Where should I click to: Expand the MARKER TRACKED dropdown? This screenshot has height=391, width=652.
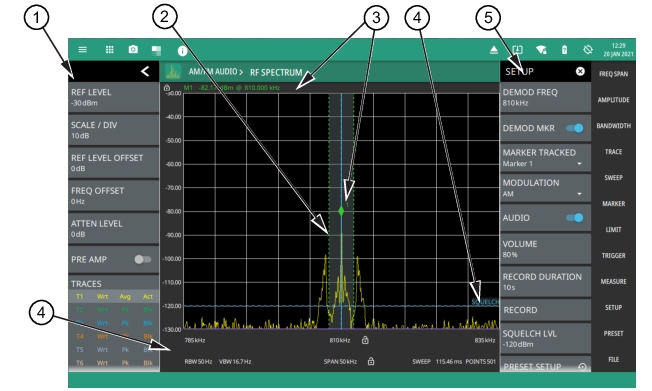(x=545, y=158)
